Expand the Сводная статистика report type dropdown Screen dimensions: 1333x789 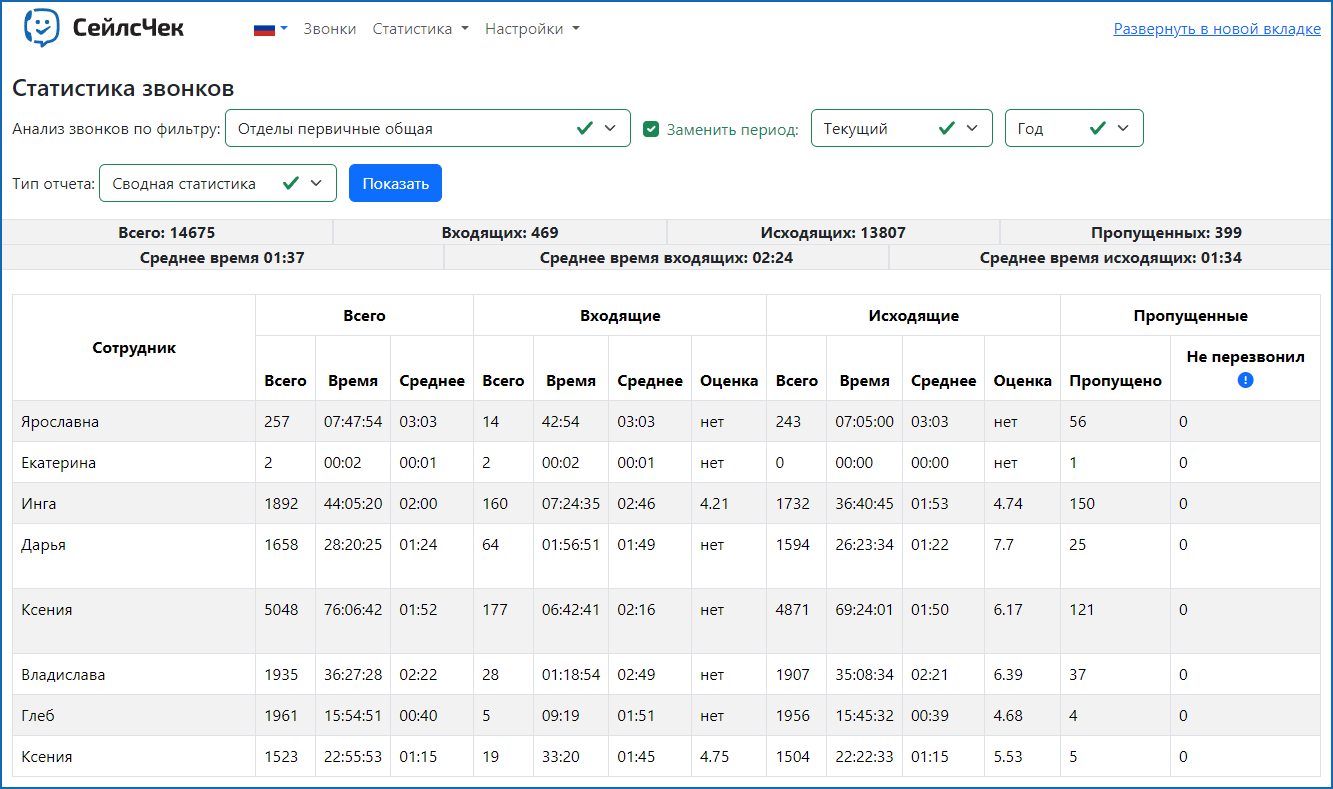pyautogui.click(x=217, y=183)
